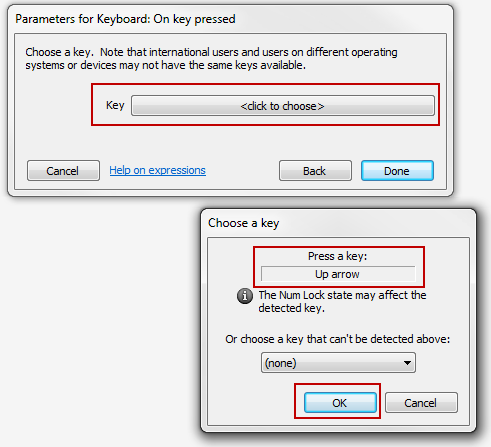Click the Choose a key dialog title
Image resolution: width=491 pixels, height=447 pixels.
(x=244, y=223)
